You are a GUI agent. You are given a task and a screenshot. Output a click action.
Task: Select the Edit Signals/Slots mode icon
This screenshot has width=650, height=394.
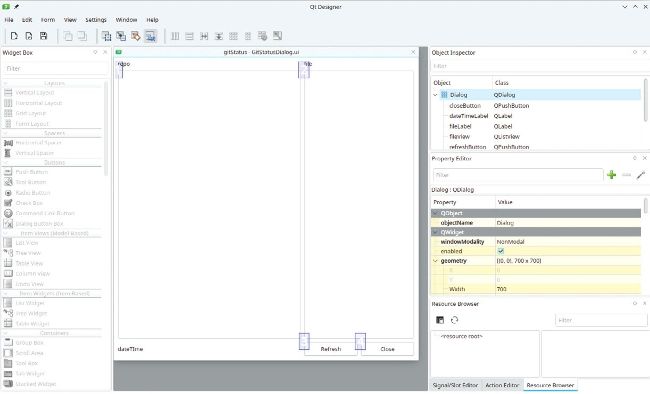tap(121, 36)
